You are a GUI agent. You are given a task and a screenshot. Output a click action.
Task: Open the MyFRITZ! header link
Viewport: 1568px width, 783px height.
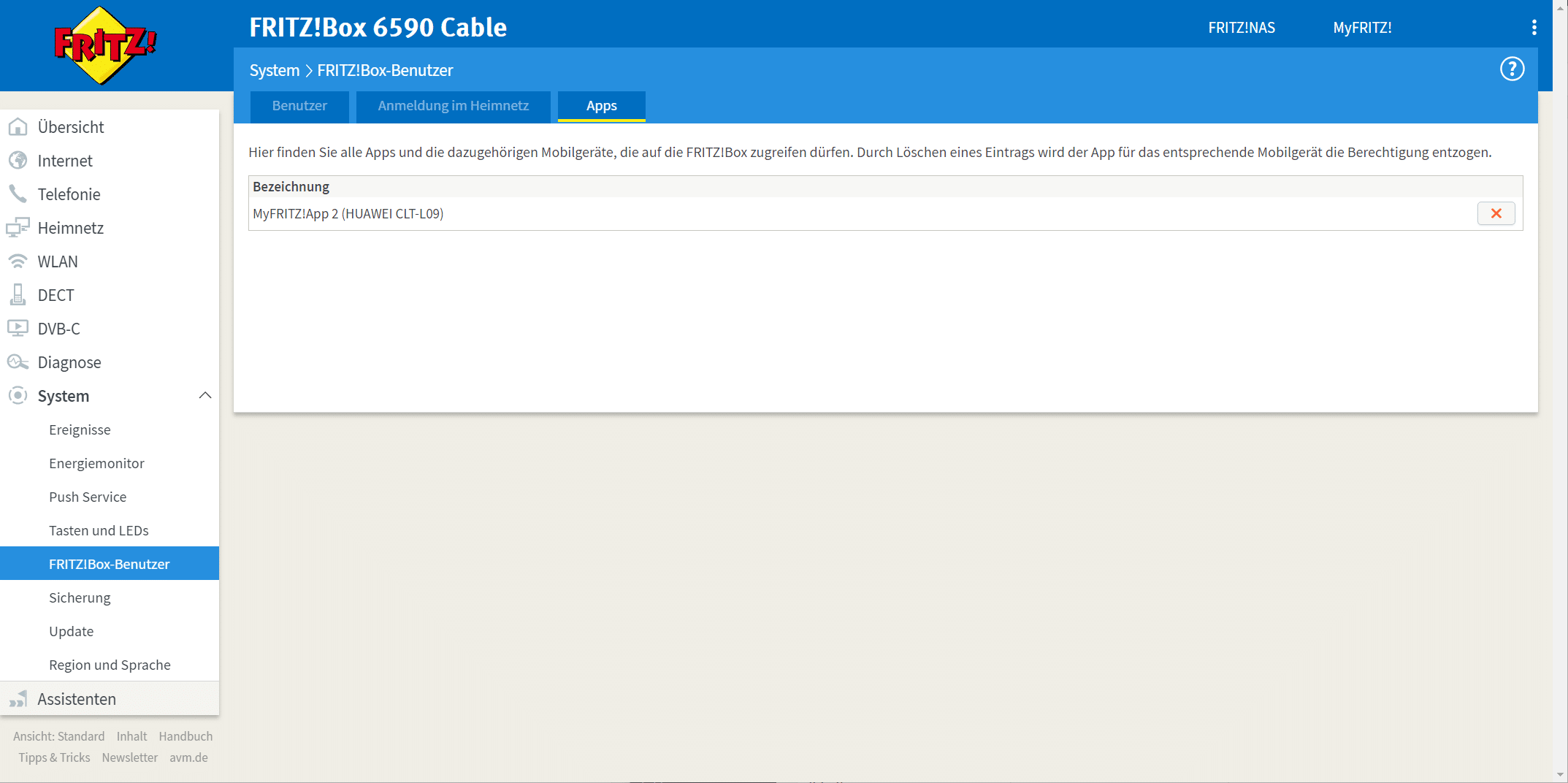tap(1362, 28)
